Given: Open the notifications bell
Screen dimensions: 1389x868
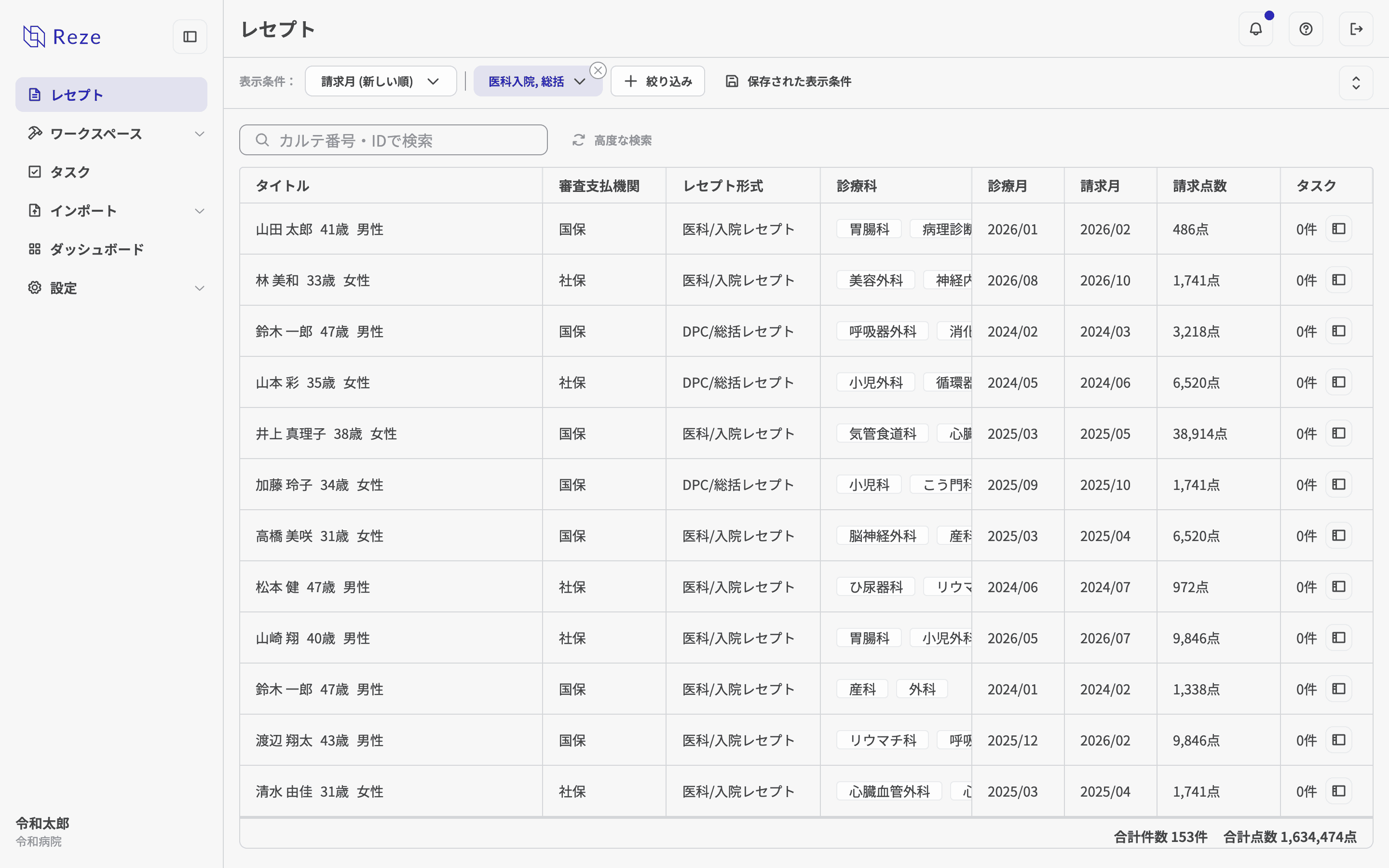Looking at the screenshot, I should pos(1256,29).
